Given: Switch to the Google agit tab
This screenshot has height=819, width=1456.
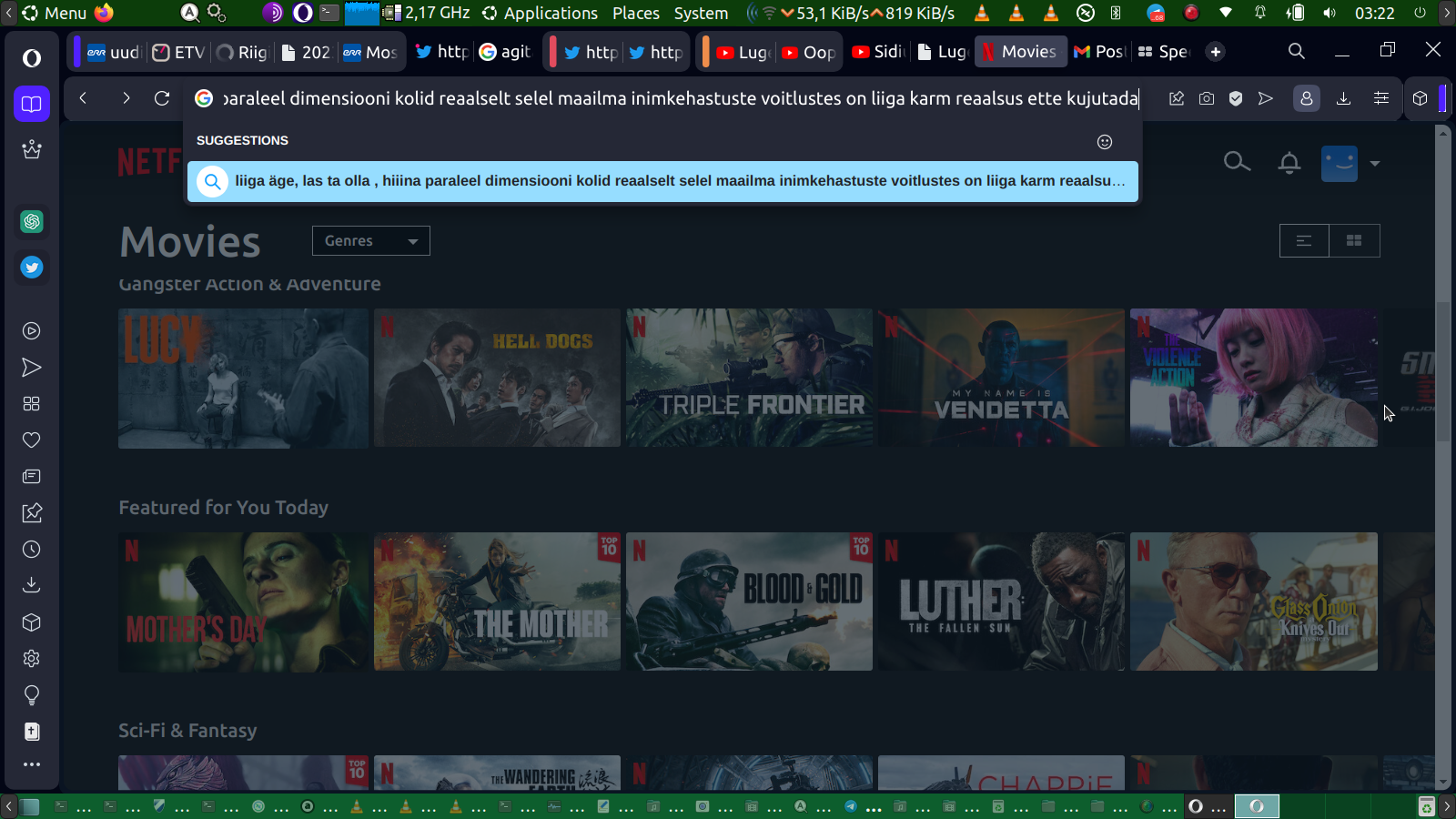Looking at the screenshot, I should point(505,52).
